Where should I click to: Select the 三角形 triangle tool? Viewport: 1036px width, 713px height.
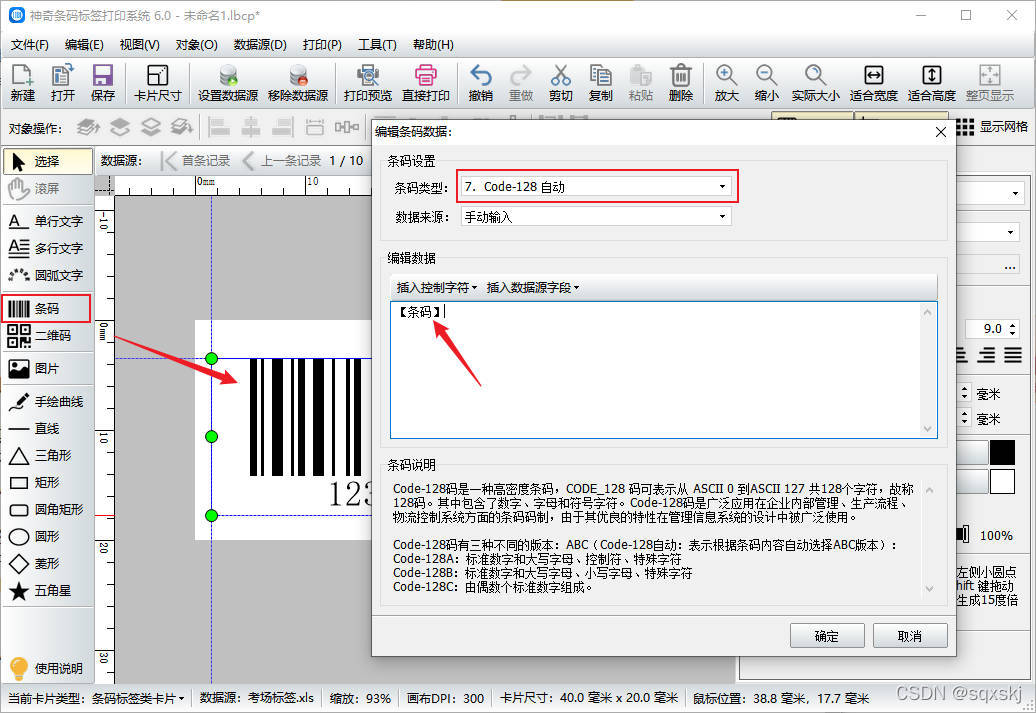pyautogui.click(x=48, y=455)
